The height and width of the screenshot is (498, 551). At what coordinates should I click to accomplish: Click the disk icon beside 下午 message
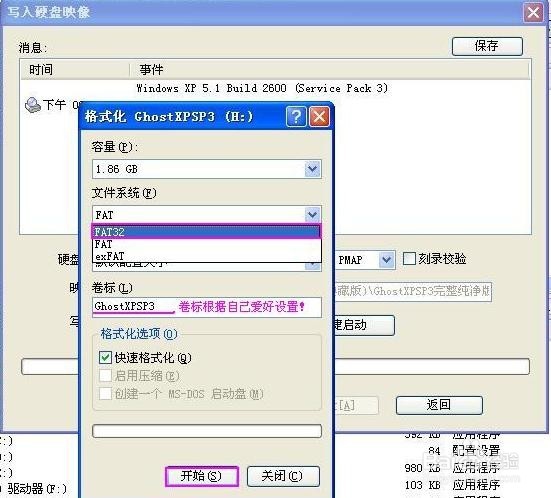33,105
